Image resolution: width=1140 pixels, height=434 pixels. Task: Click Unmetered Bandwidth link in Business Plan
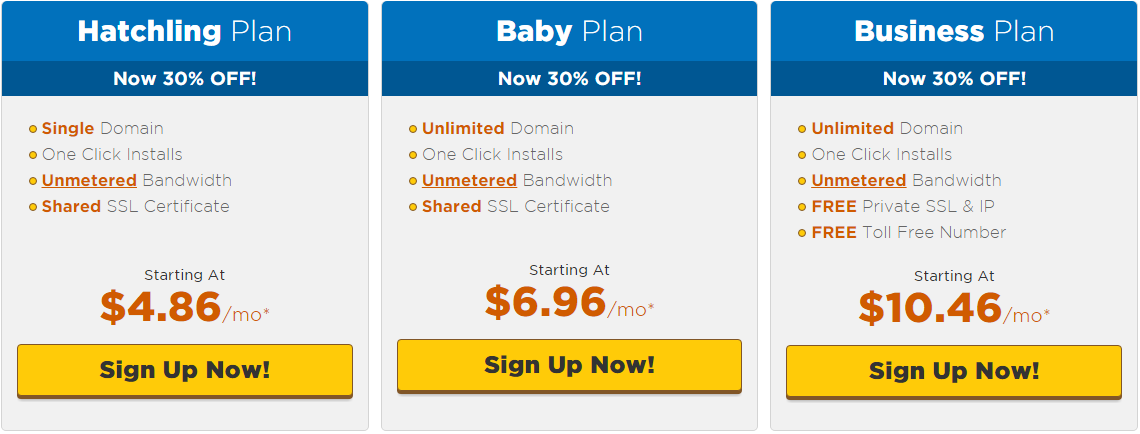(x=858, y=181)
